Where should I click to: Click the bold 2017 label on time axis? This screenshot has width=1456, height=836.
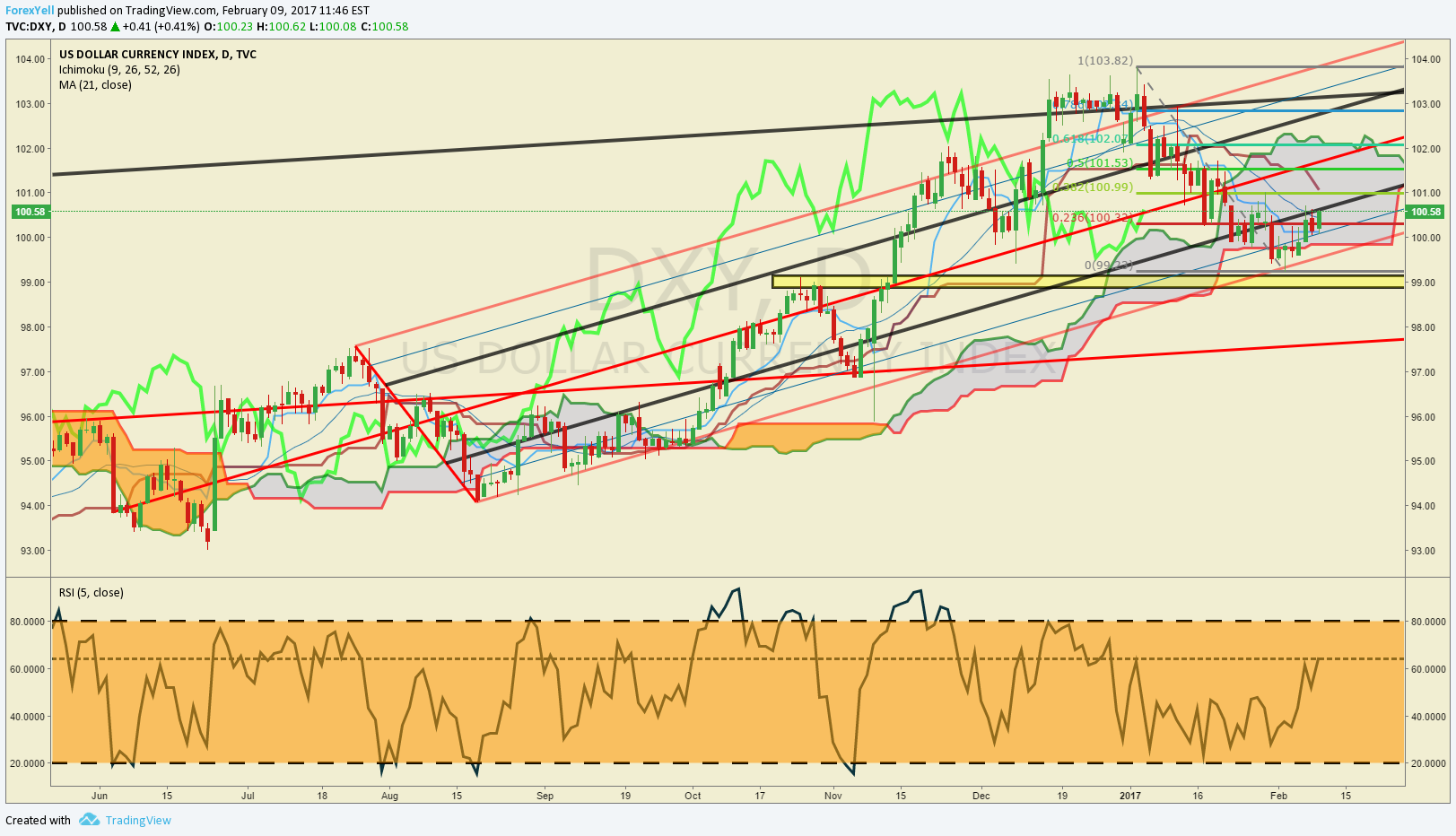pyautogui.click(x=1130, y=795)
